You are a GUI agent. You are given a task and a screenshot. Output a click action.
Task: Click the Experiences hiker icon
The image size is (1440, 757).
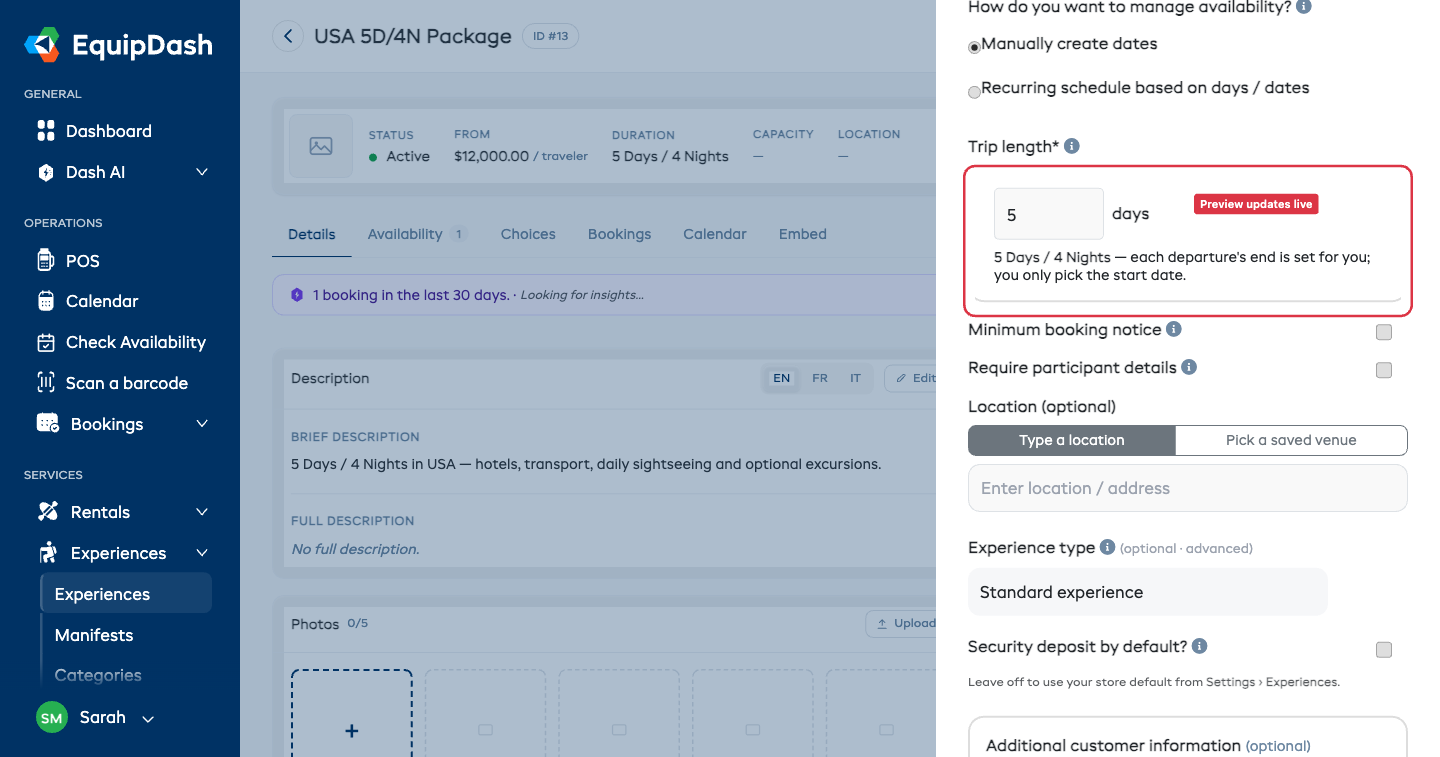pos(48,553)
